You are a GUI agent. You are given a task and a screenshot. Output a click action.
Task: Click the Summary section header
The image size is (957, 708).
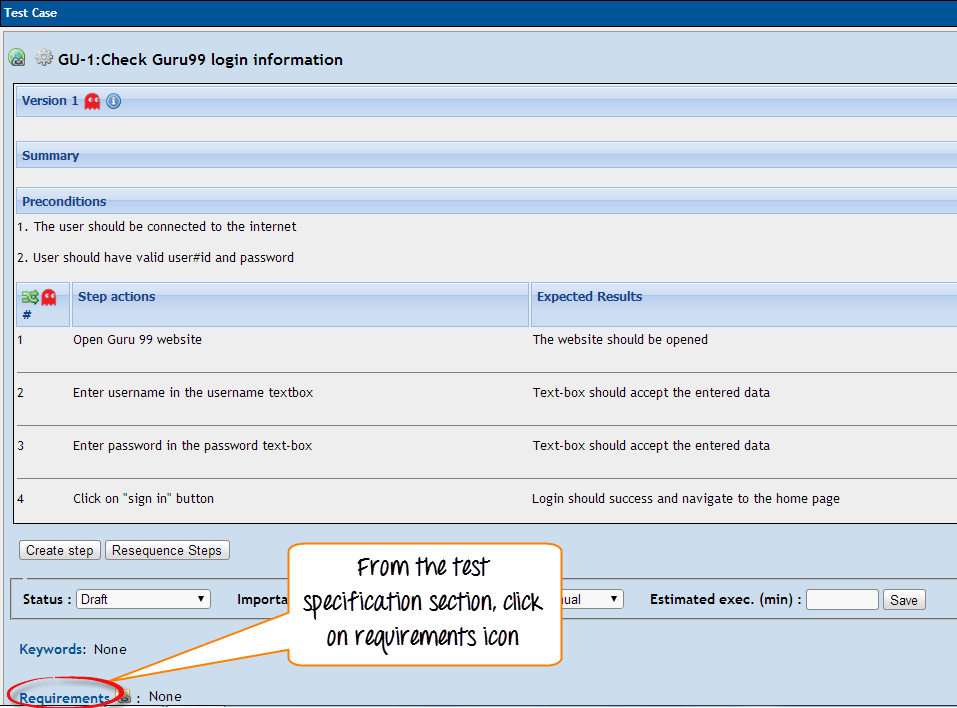(x=51, y=156)
